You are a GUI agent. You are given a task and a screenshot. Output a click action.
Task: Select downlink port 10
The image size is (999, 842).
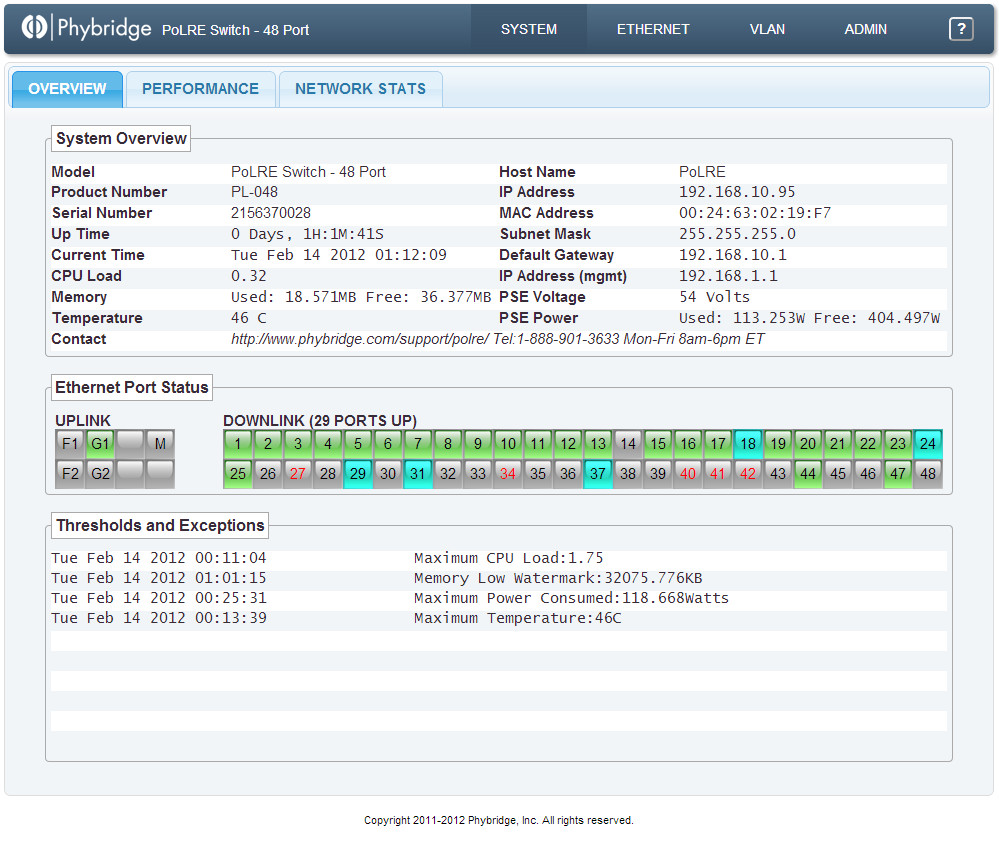coord(508,444)
